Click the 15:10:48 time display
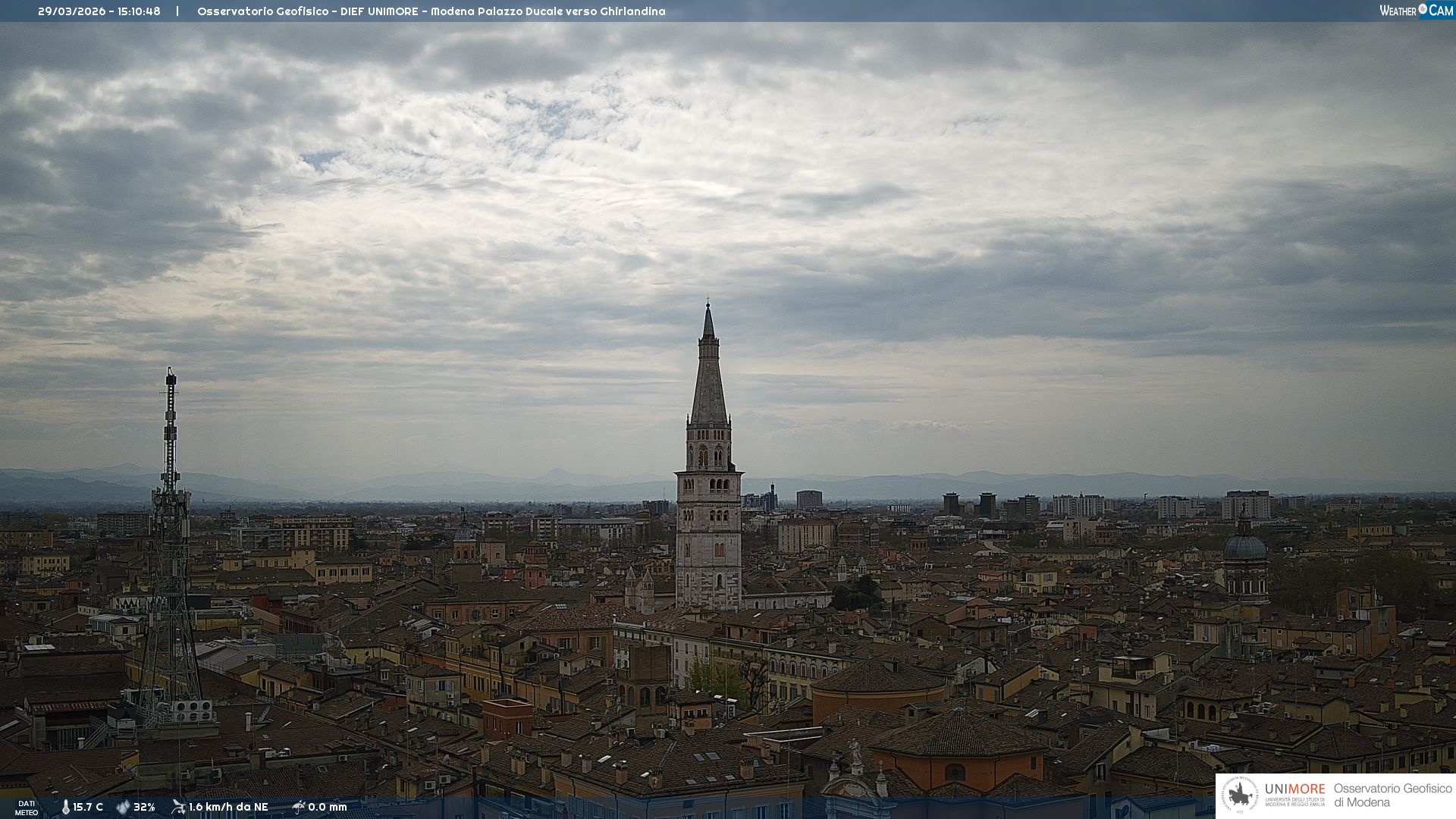Image resolution: width=1456 pixels, height=819 pixels. tap(139, 11)
